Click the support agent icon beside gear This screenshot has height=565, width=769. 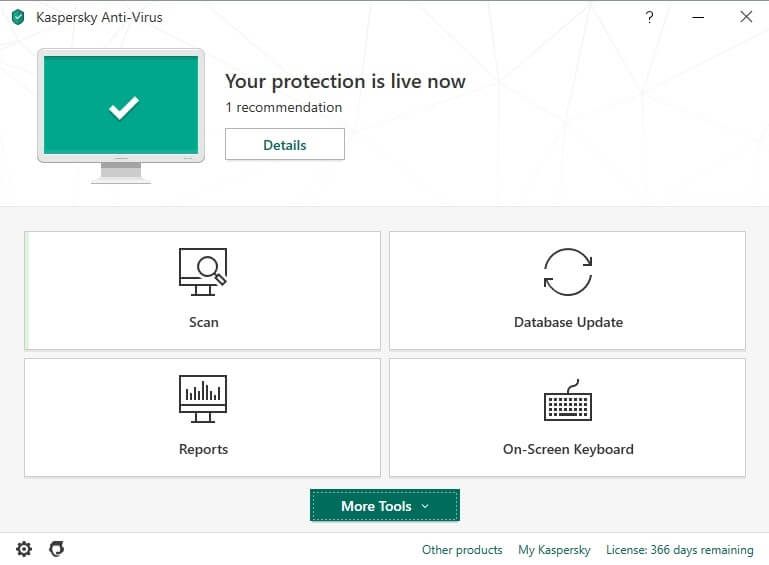coord(57,549)
